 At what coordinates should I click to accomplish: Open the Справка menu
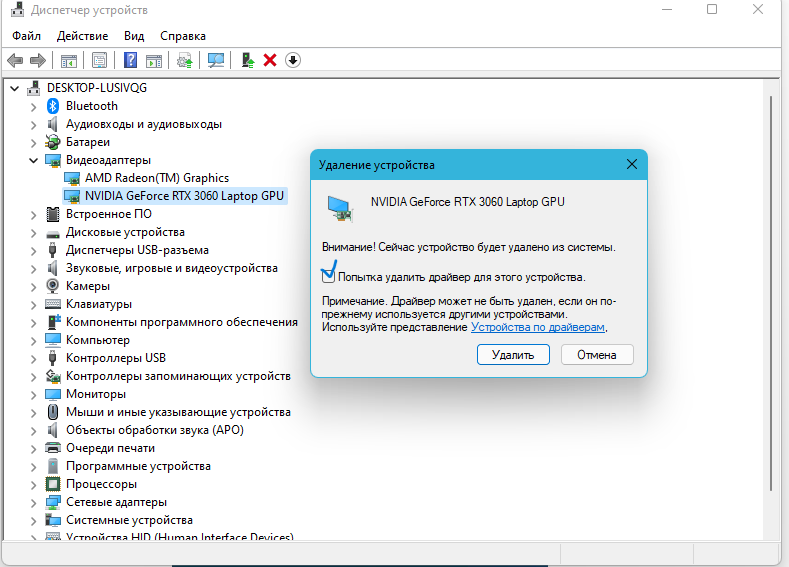[183, 36]
